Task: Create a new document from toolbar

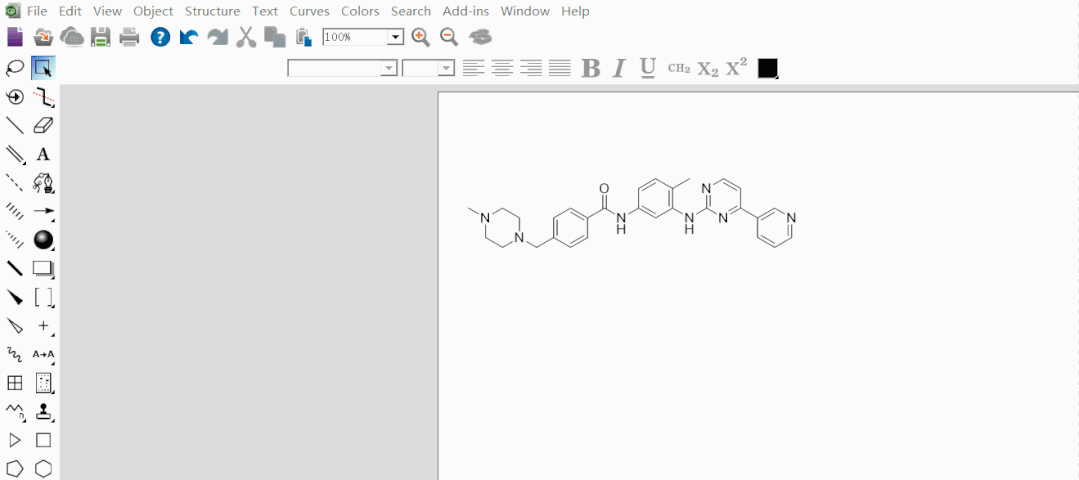Action: click(x=14, y=36)
